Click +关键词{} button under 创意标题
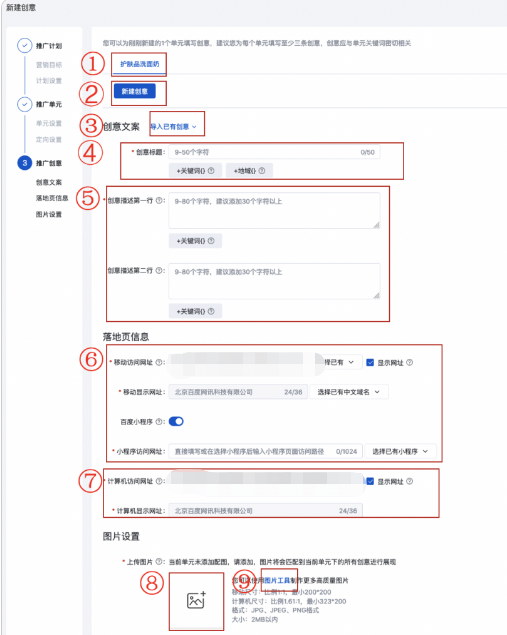This screenshot has height=635, width=507. pyautogui.click(x=195, y=171)
